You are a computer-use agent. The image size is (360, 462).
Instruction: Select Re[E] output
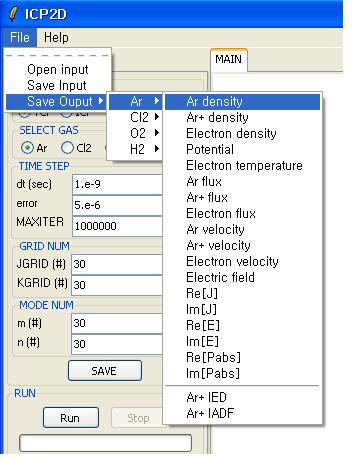pyautogui.click(x=243, y=325)
